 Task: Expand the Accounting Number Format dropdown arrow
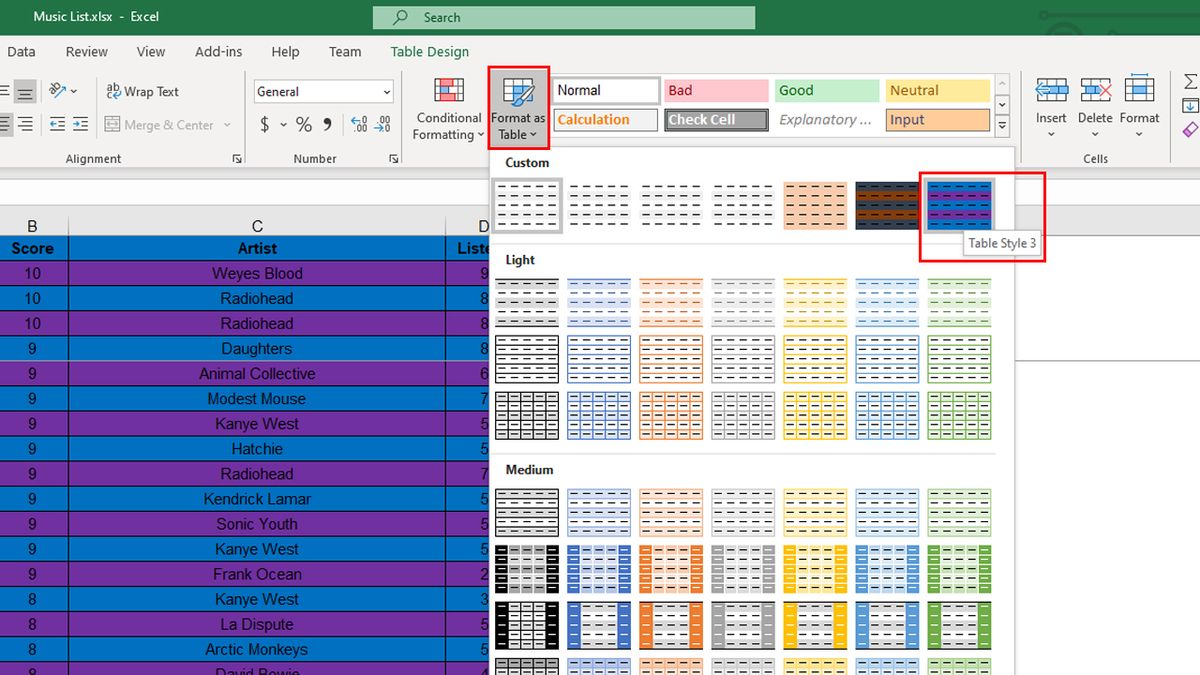283,124
